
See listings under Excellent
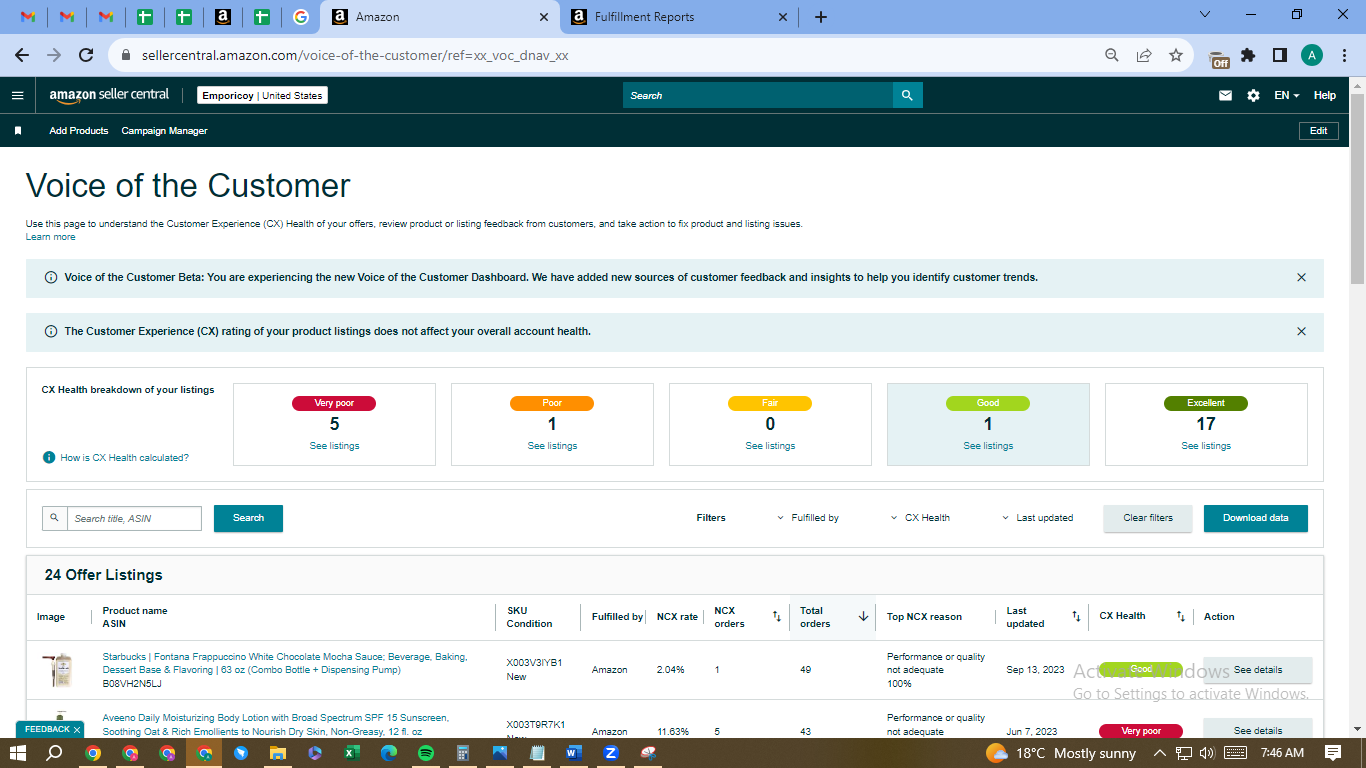(x=1206, y=446)
